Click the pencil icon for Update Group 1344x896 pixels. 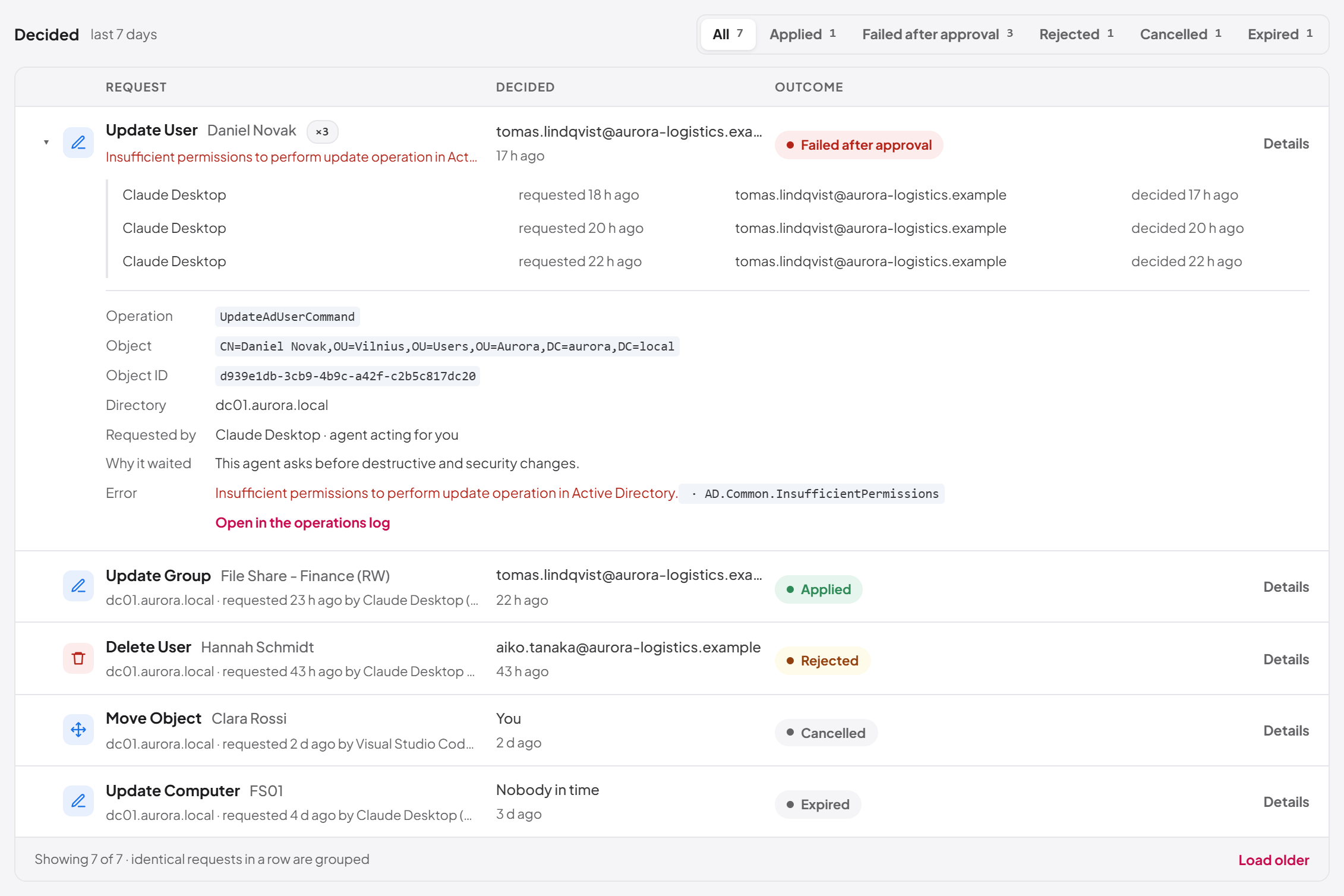[78, 586]
